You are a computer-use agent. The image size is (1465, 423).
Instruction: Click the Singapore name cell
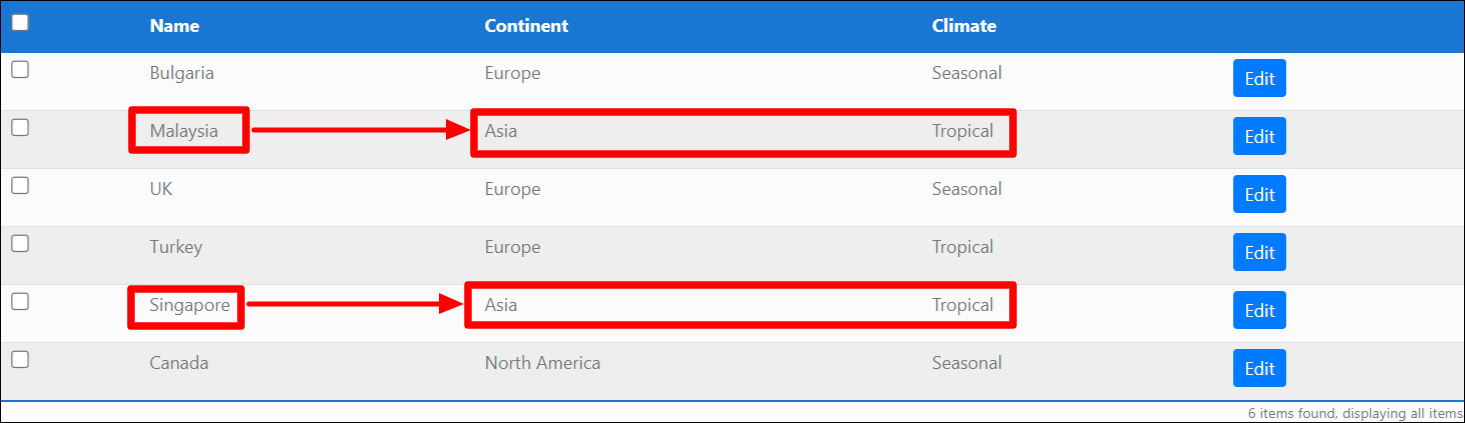[189, 305]
